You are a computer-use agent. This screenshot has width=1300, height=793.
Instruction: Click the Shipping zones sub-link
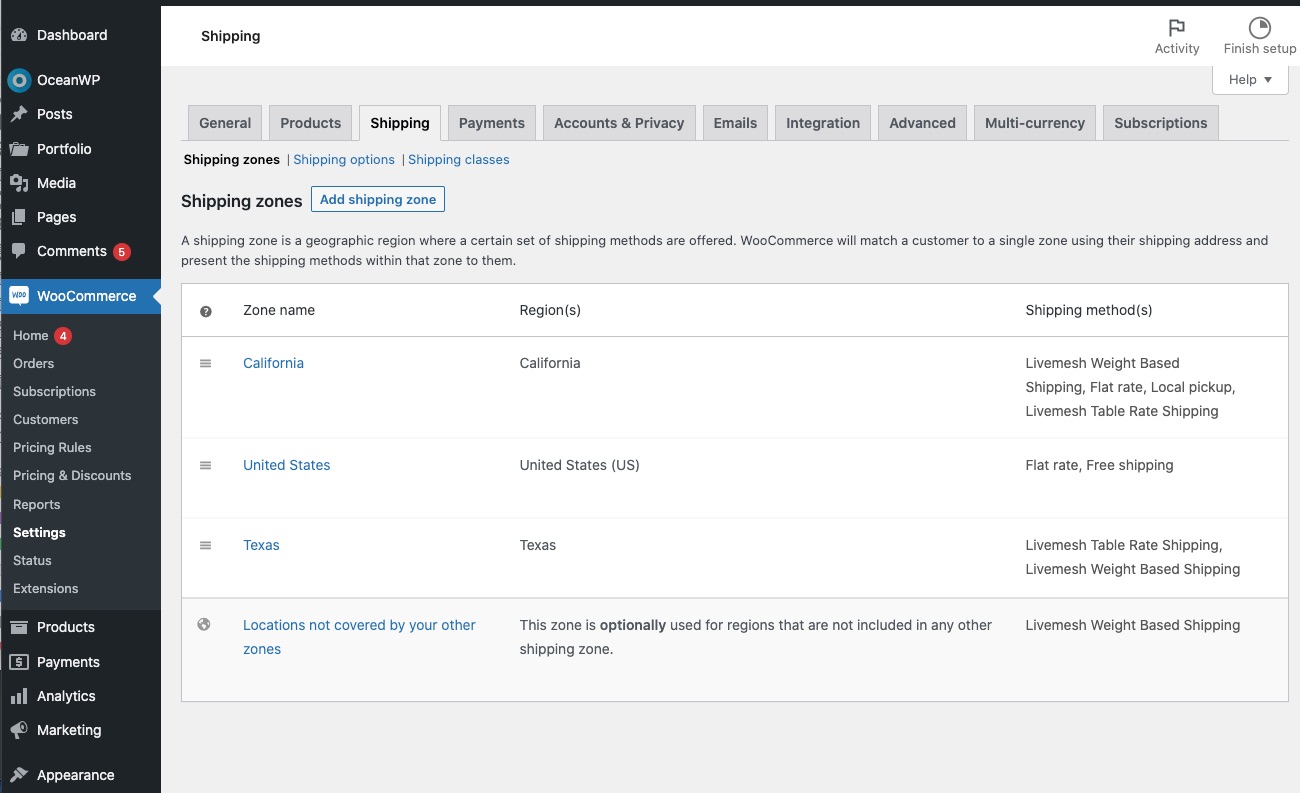coord(232,160)
